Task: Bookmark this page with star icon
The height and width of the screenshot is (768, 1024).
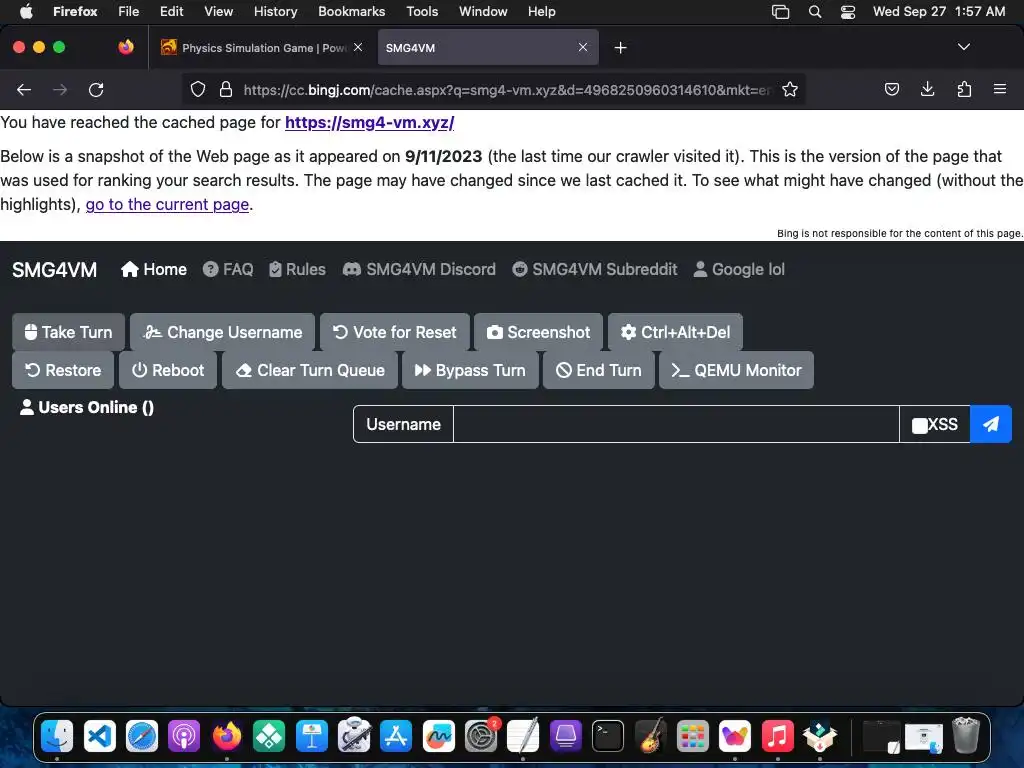Action: 790,89
